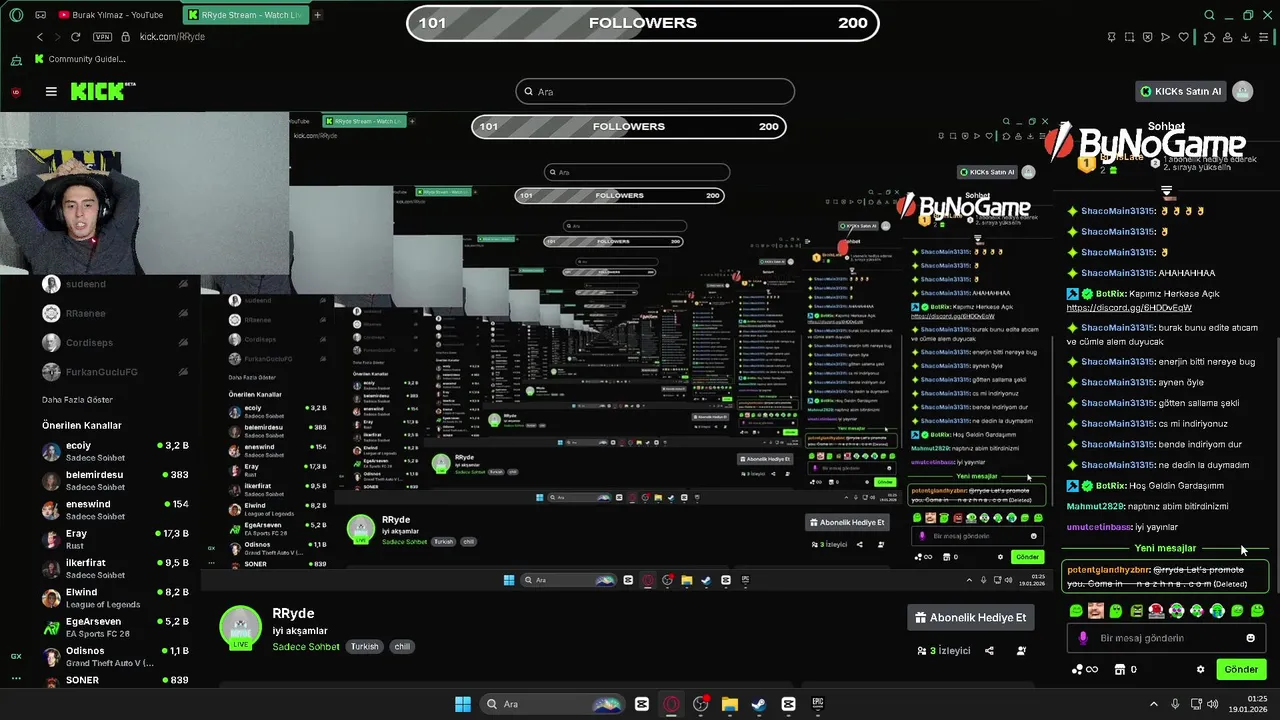Open the browser profile icon
This screenshot has height=720, width=1280.
point(1228,37)
